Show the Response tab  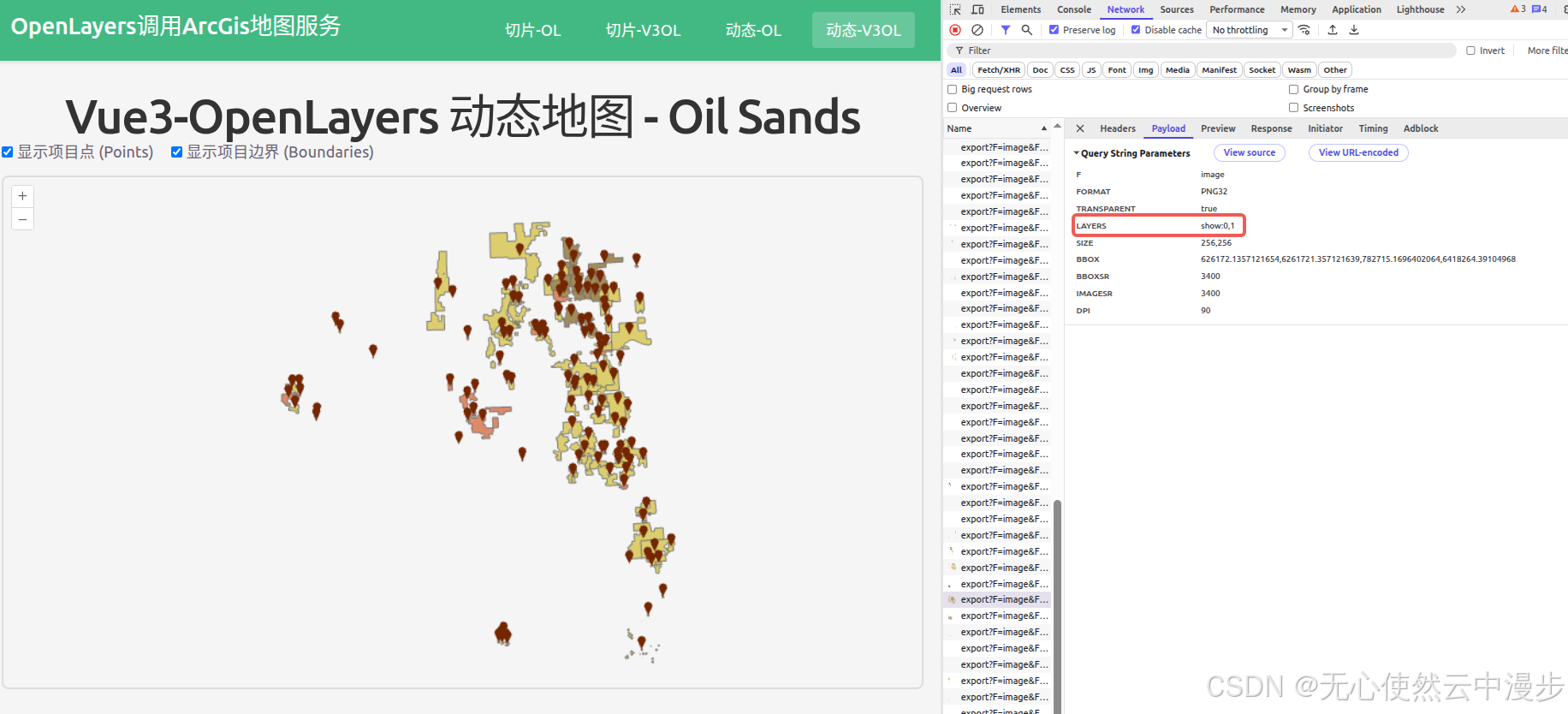click(x=1271, y=128)
